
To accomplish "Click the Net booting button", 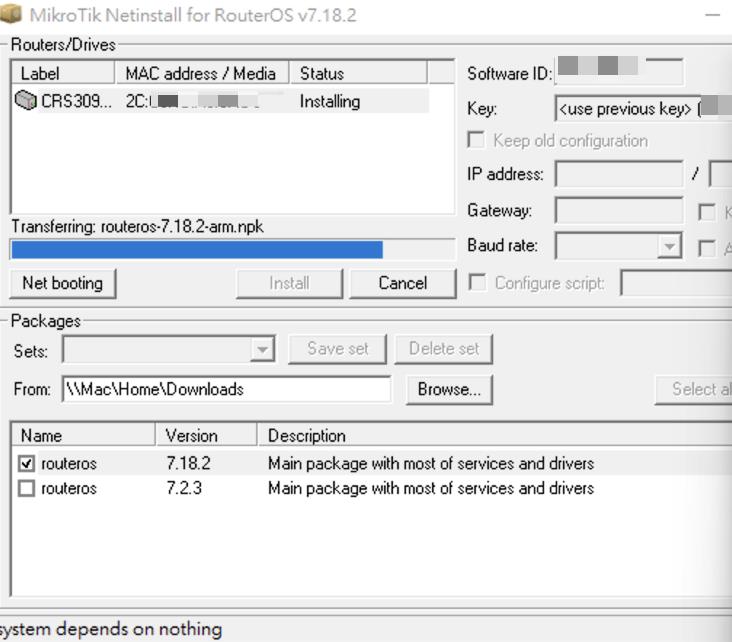I will pyautogui.click(x=62, y=283).
